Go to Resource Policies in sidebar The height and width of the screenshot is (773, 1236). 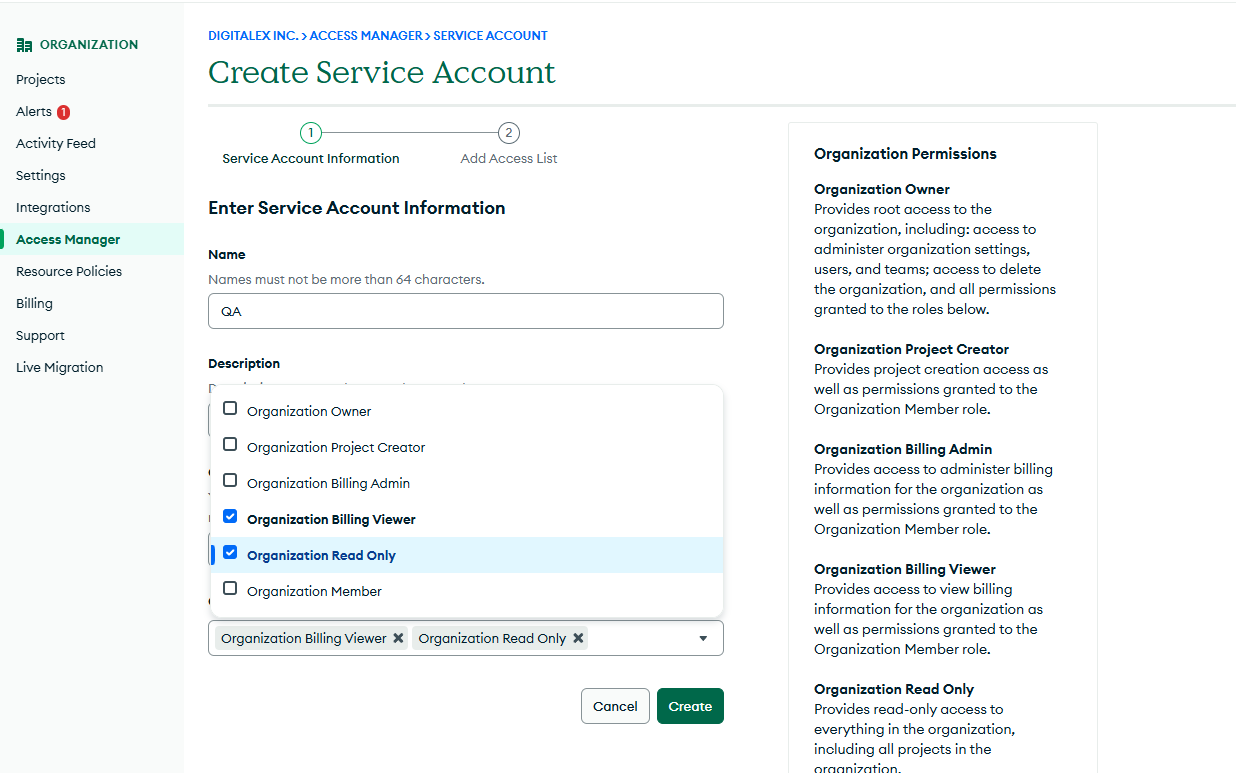tap(69, 272)
